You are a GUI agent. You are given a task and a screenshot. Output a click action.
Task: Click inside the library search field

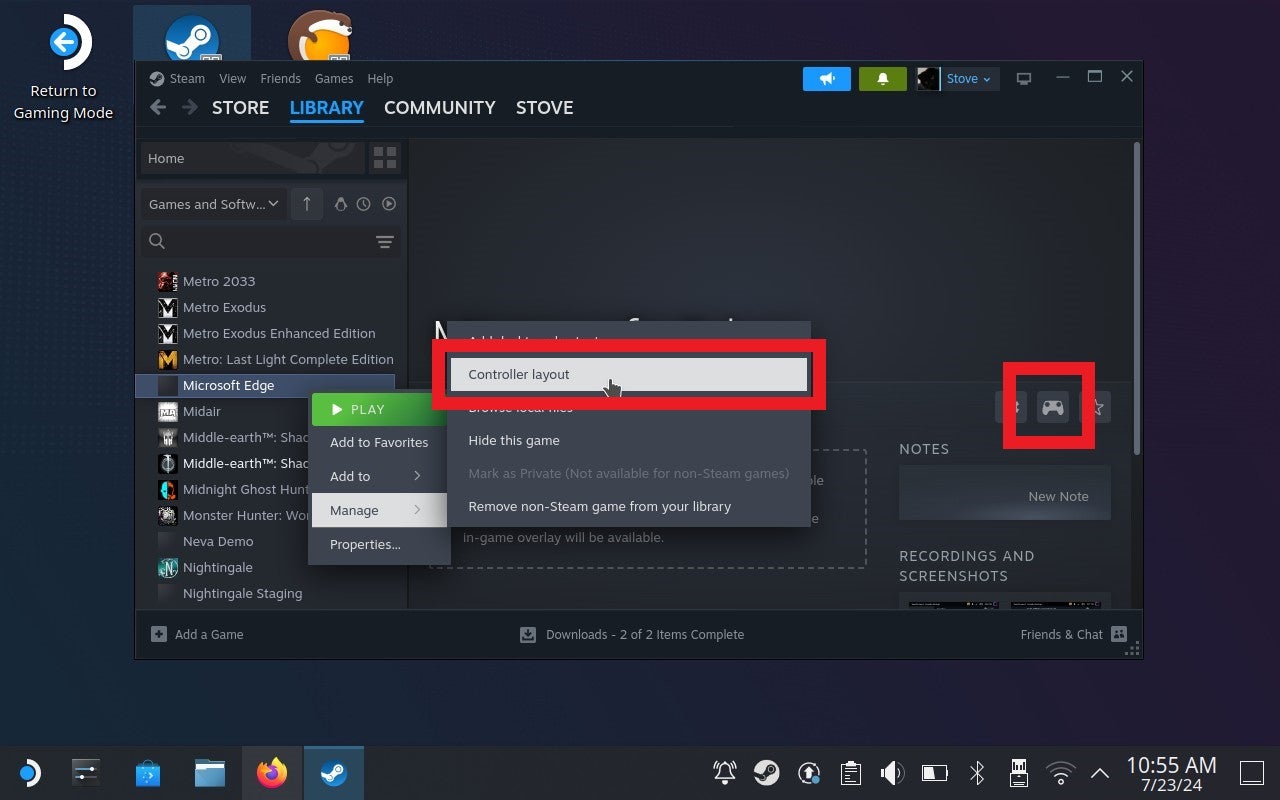250,241
